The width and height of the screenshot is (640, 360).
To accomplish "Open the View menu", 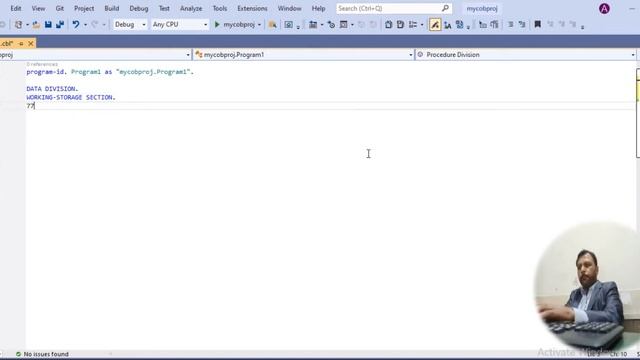I will pos(38,9).
